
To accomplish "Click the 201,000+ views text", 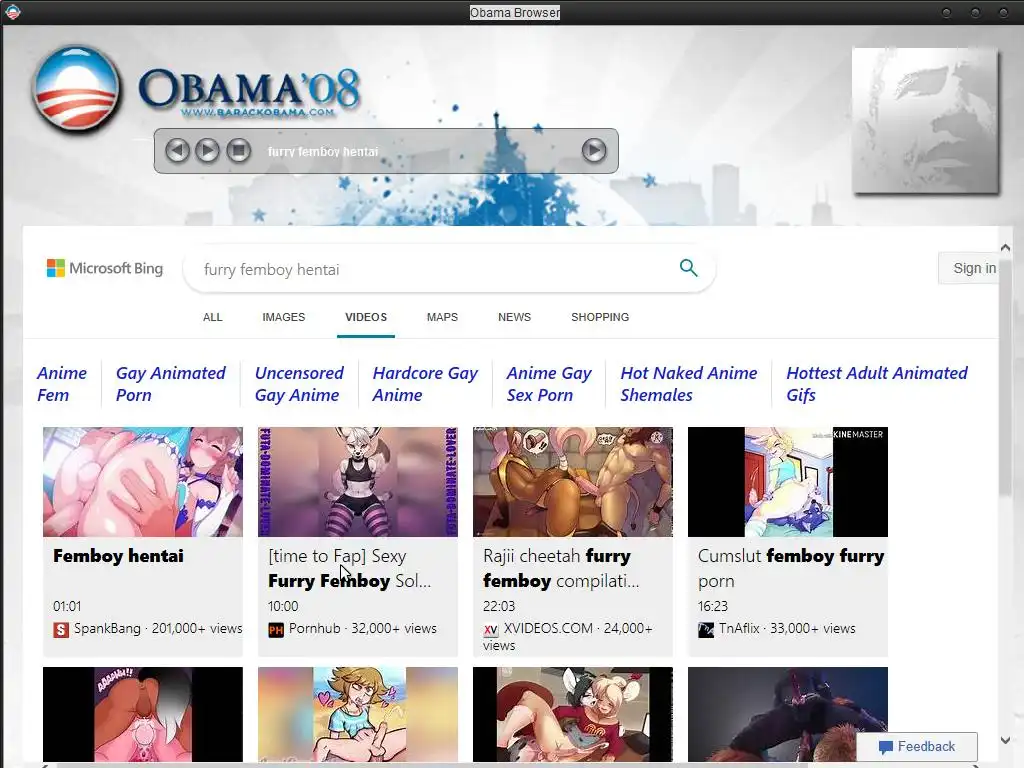I will (x=197, y=628).
